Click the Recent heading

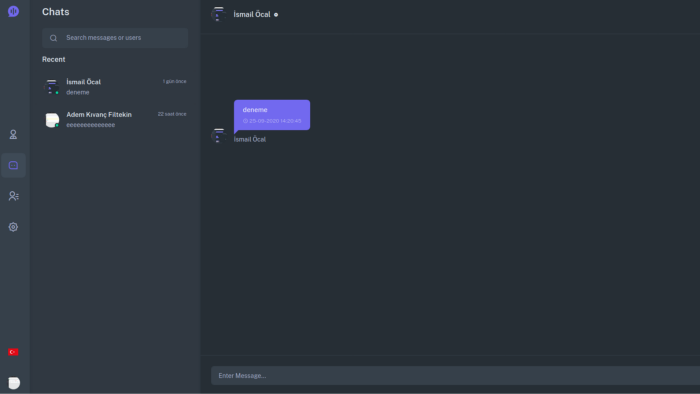coord(54,59)
